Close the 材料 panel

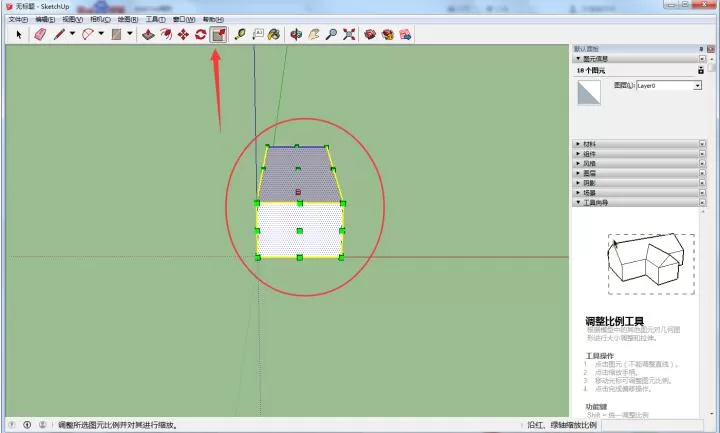tap(702, 144)
